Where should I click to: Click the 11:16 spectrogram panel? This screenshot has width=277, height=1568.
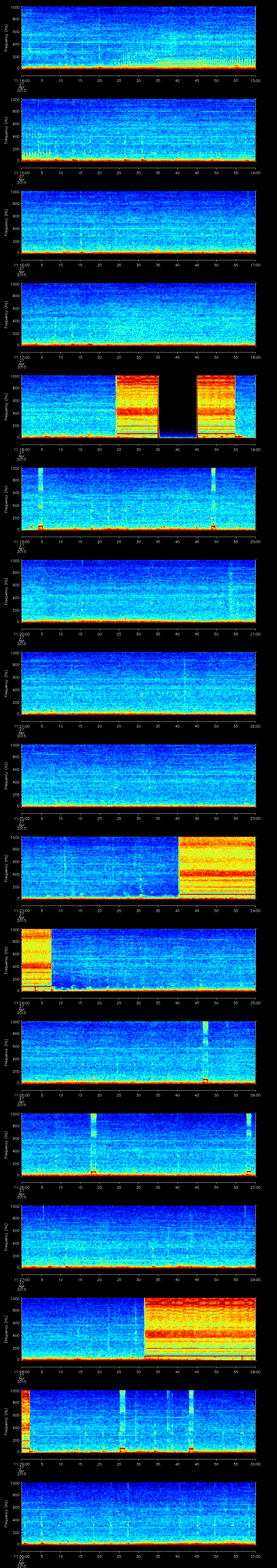(x=139, y=222)
